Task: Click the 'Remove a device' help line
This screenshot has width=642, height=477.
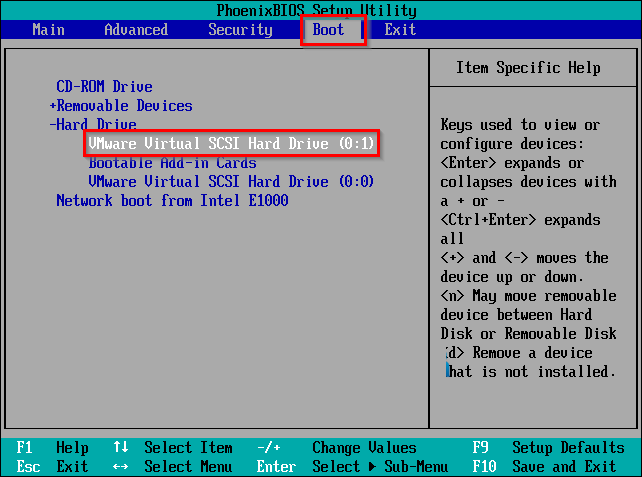Action: click(x=532, y=353)
